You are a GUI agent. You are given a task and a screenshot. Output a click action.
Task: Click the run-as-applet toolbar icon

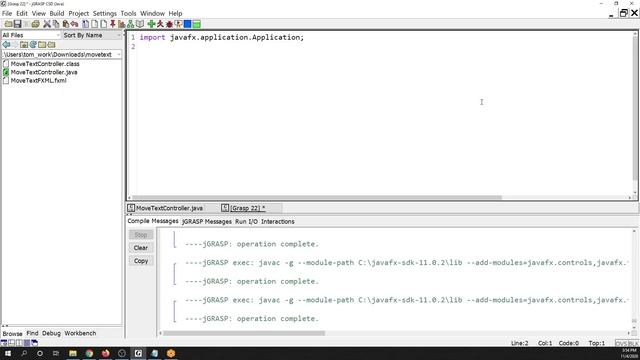[178, 24]
